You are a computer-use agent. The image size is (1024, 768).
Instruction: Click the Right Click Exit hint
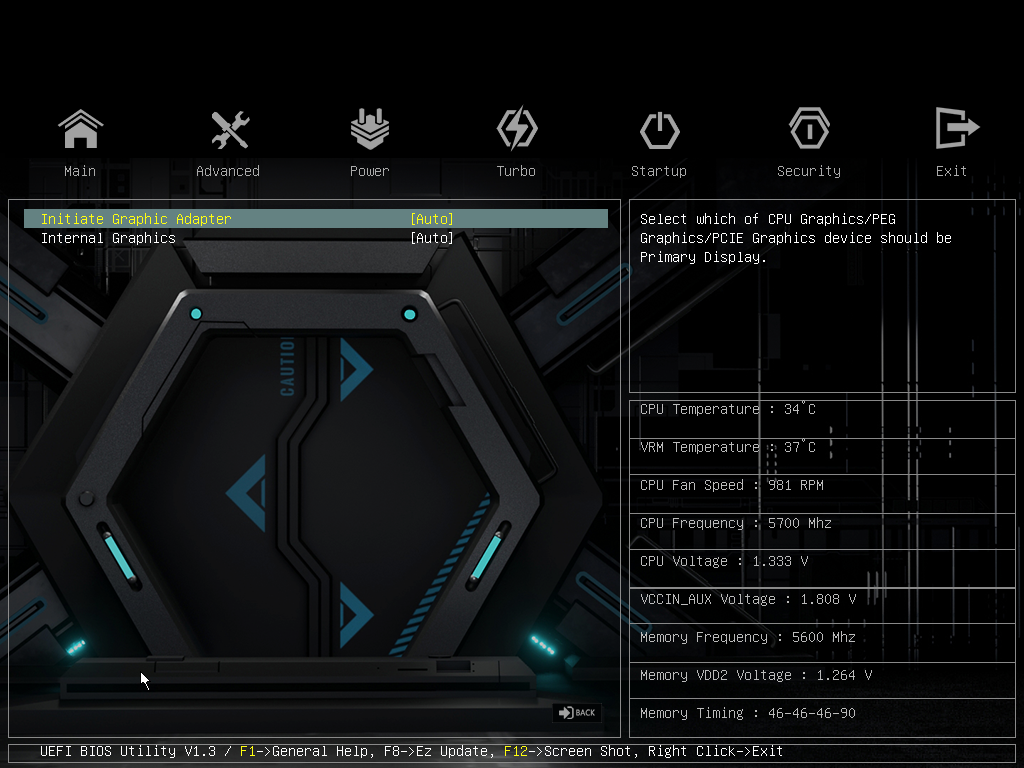coord(715,751)
